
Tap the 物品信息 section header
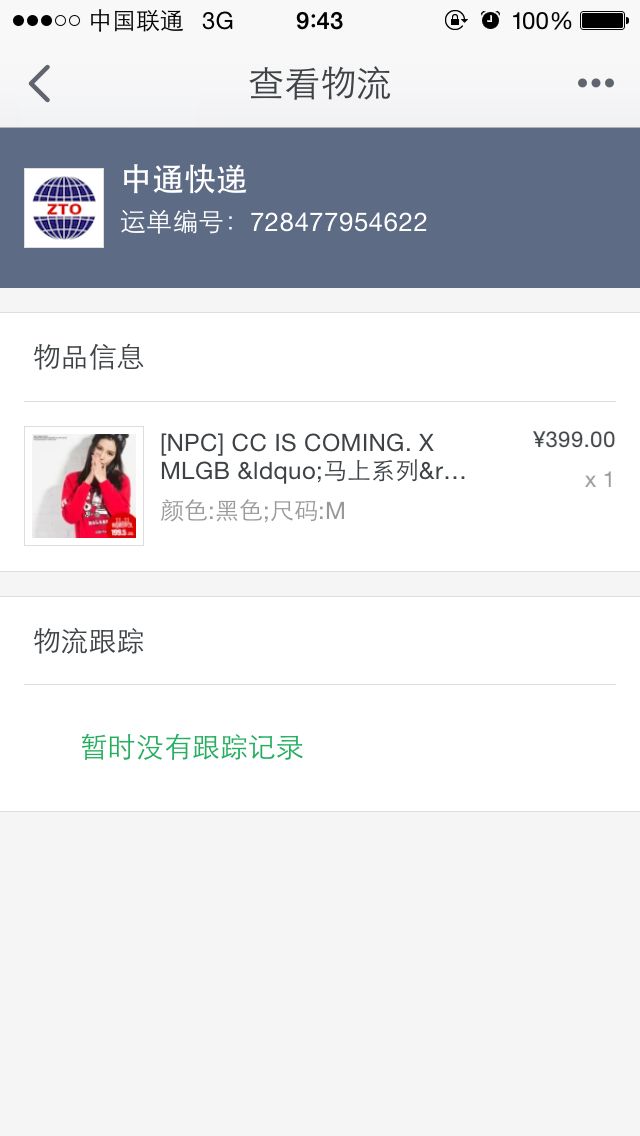pos(89,357)
